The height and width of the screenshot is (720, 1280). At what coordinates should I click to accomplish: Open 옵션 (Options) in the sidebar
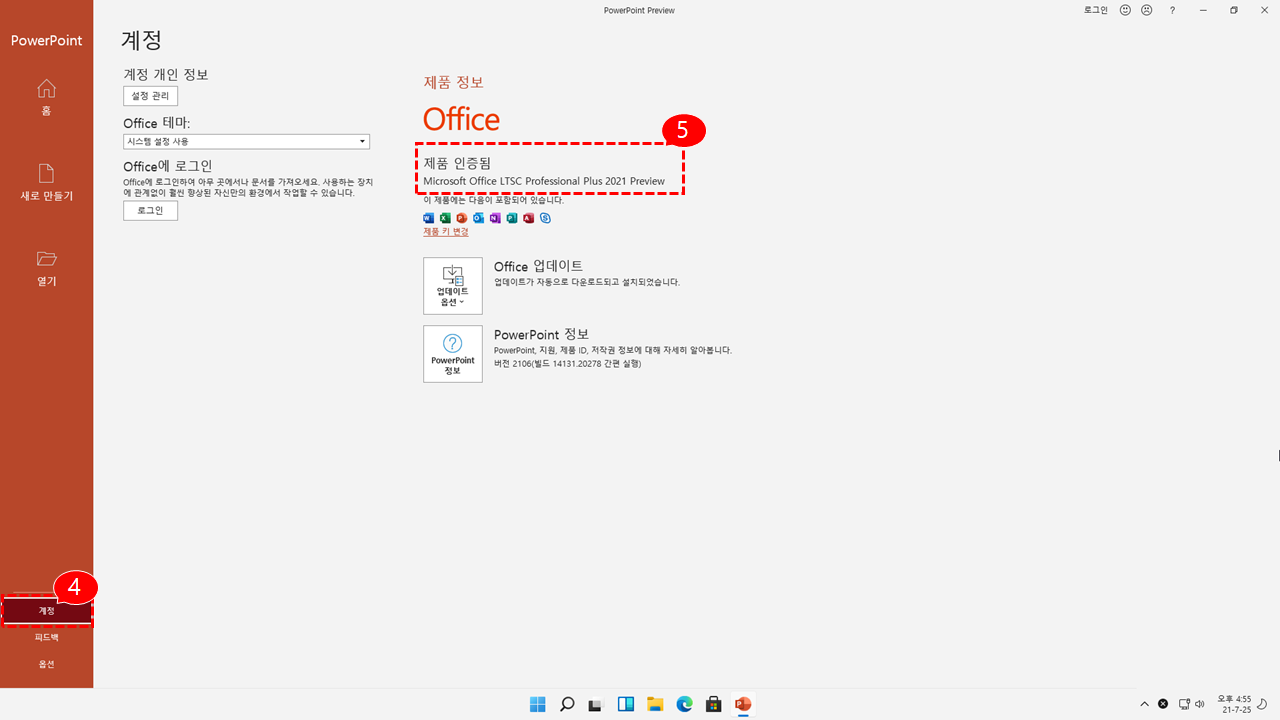pyautogui.click(x=46, y=664)
